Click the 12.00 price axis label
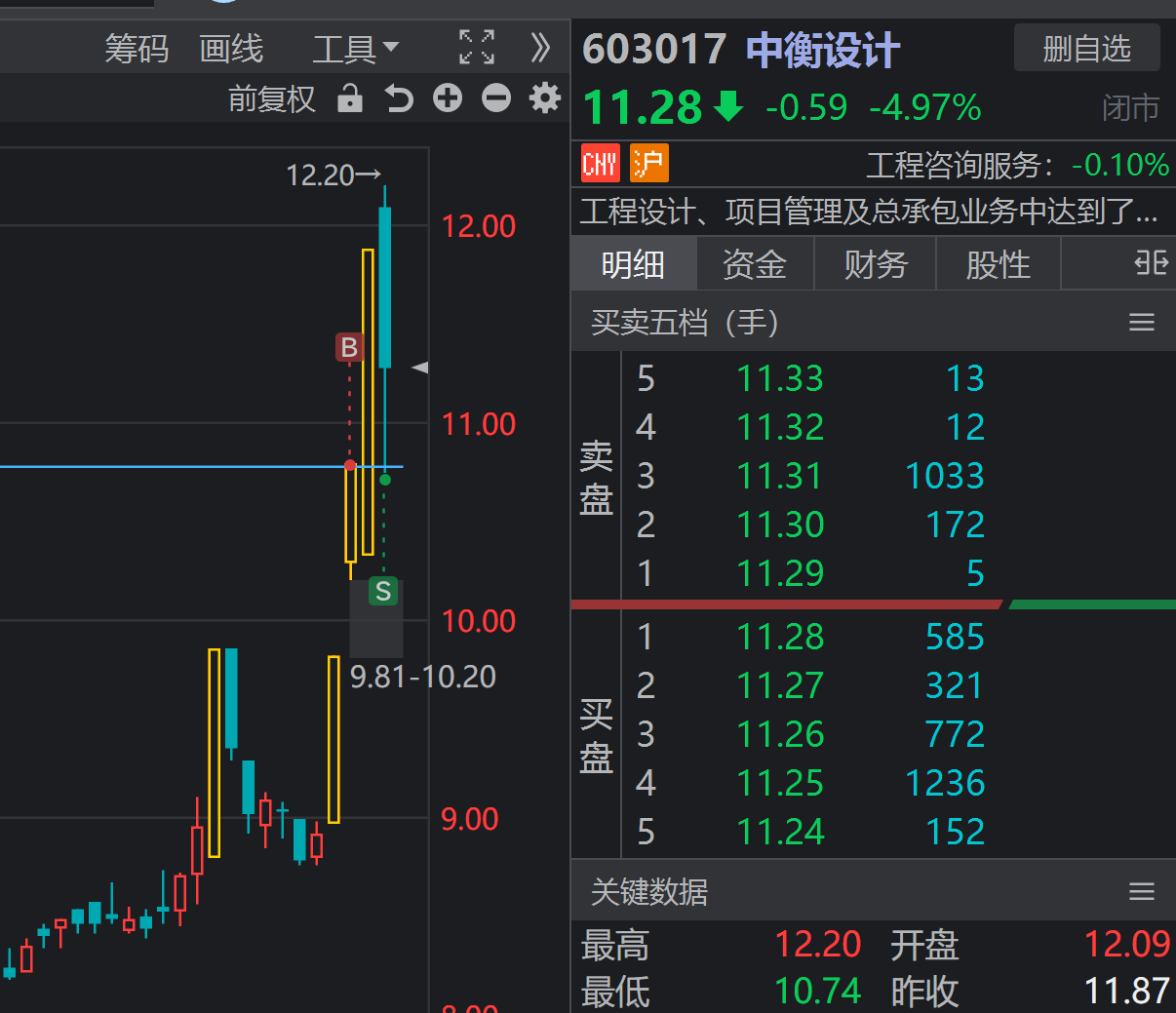The height and width of the screenshot is (1013, 1176). pos(479,226)
